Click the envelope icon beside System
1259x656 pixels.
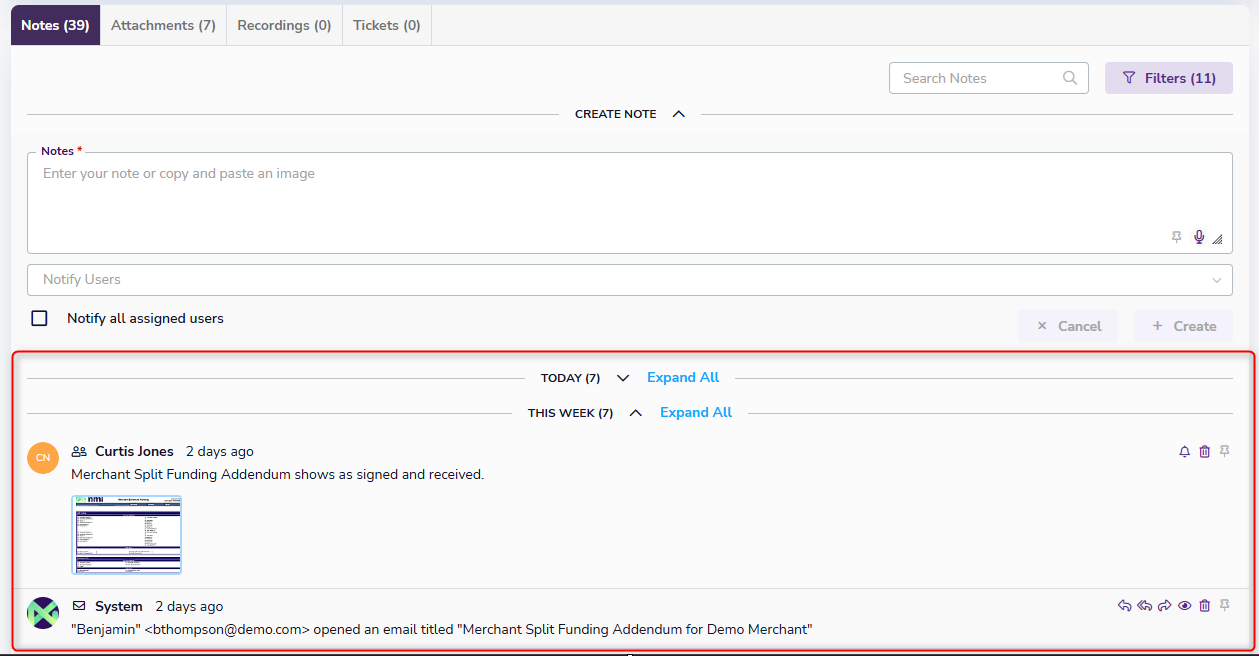coord(79,606)
